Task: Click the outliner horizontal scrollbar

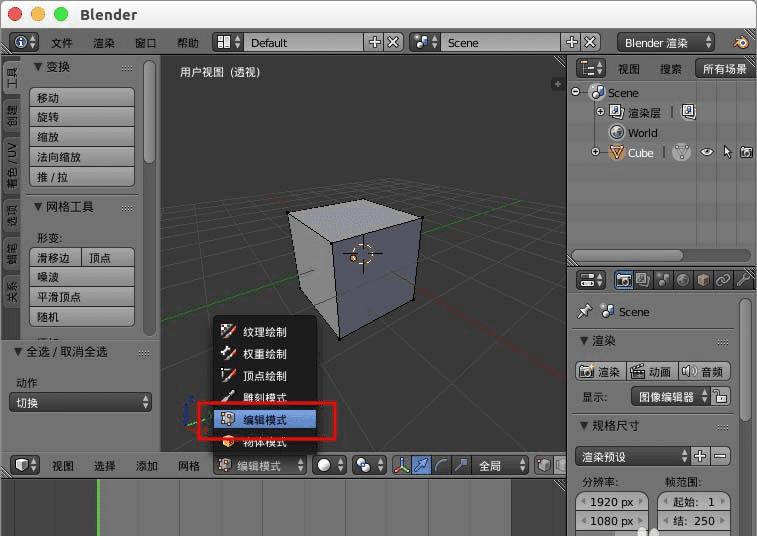Action: 628,255
